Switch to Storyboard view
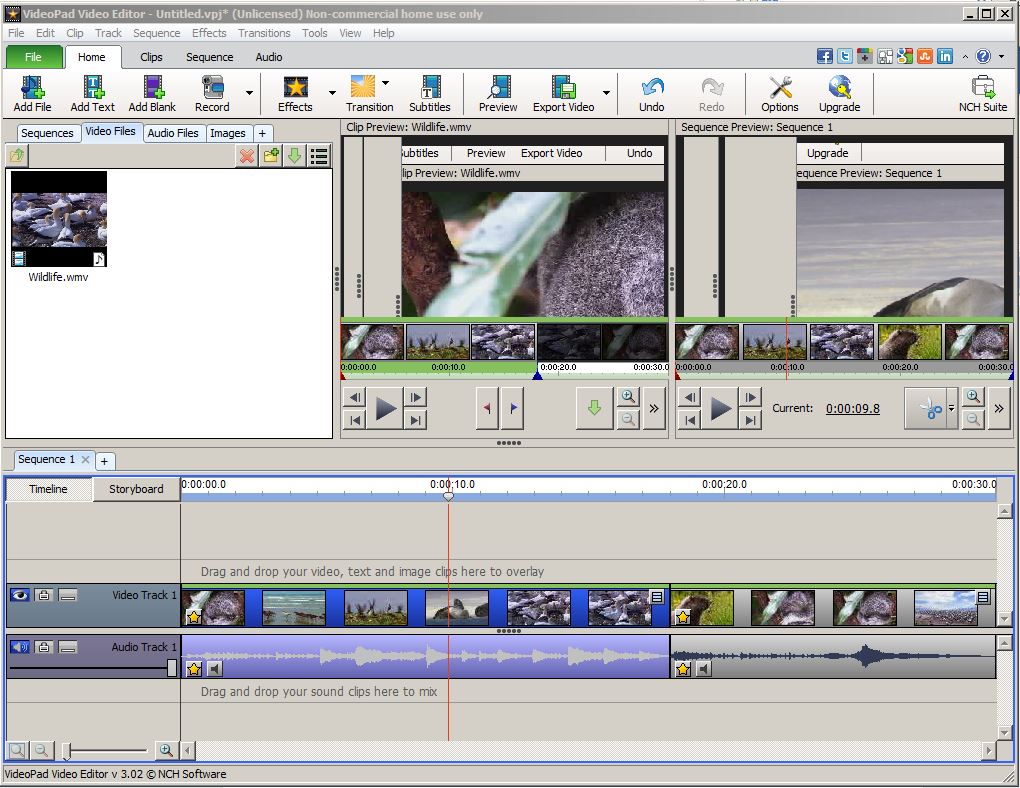The height and width of the screenshot is (788, 1020). [136, 489]
